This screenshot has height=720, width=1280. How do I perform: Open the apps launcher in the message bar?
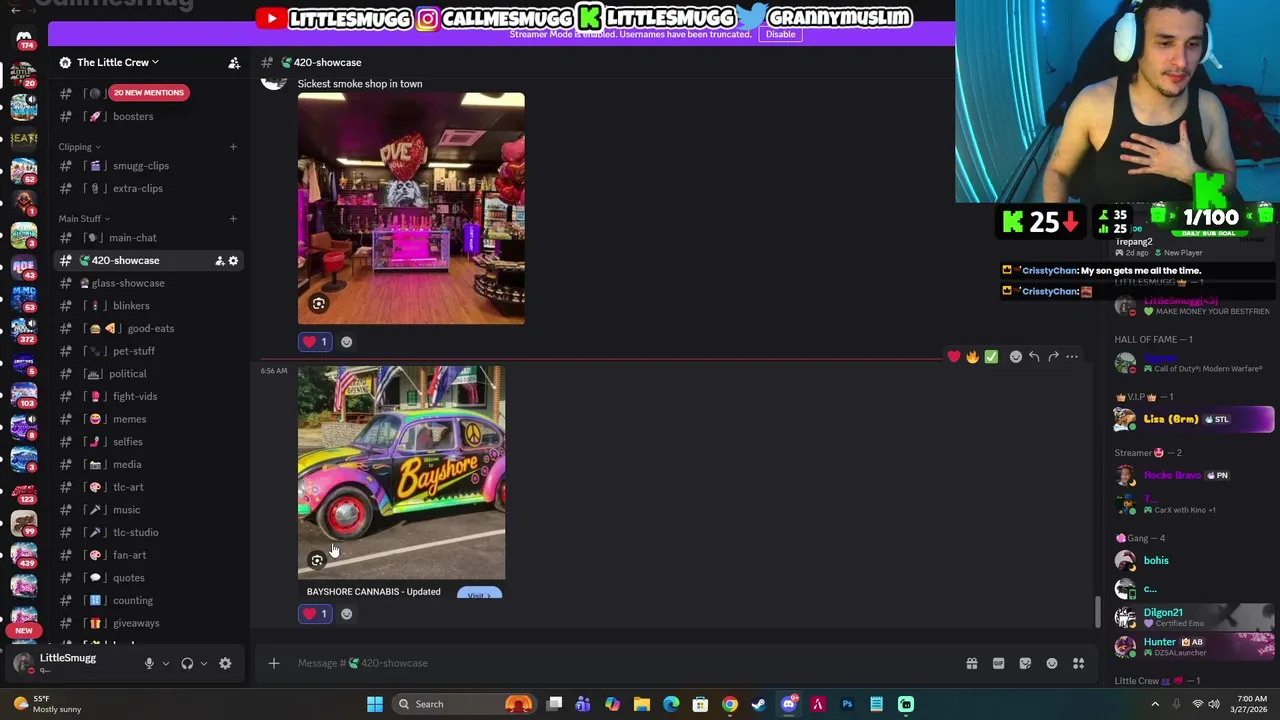pyautogui.click(x=1079, y=663)
